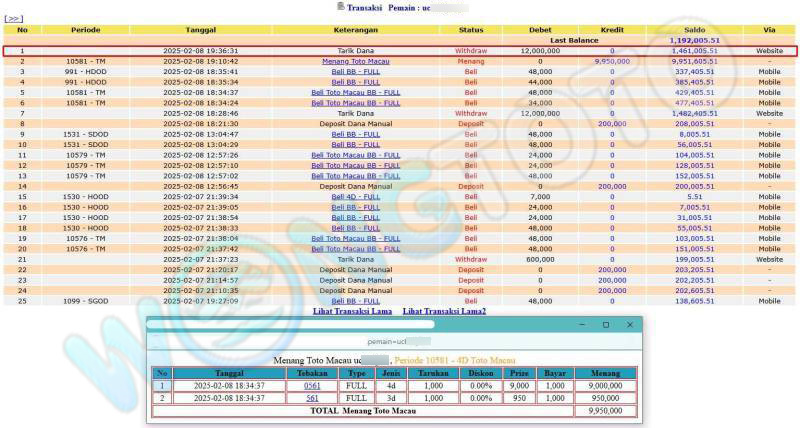This screenshot has width=800, height=428.
Task: Open the Menang Toto Macau transaction link
Action: (x=355, y=61)
